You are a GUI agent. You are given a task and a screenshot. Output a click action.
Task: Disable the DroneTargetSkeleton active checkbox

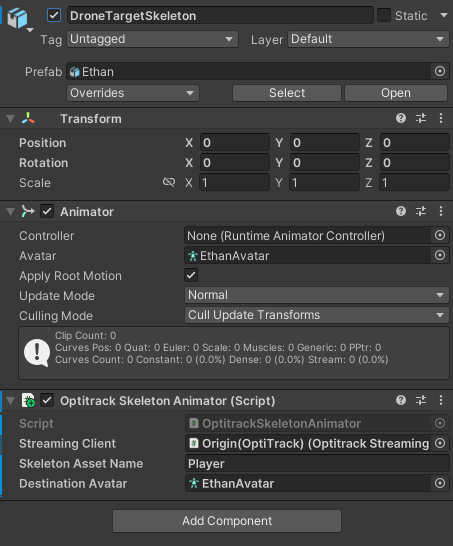click(x=54, y=16)
